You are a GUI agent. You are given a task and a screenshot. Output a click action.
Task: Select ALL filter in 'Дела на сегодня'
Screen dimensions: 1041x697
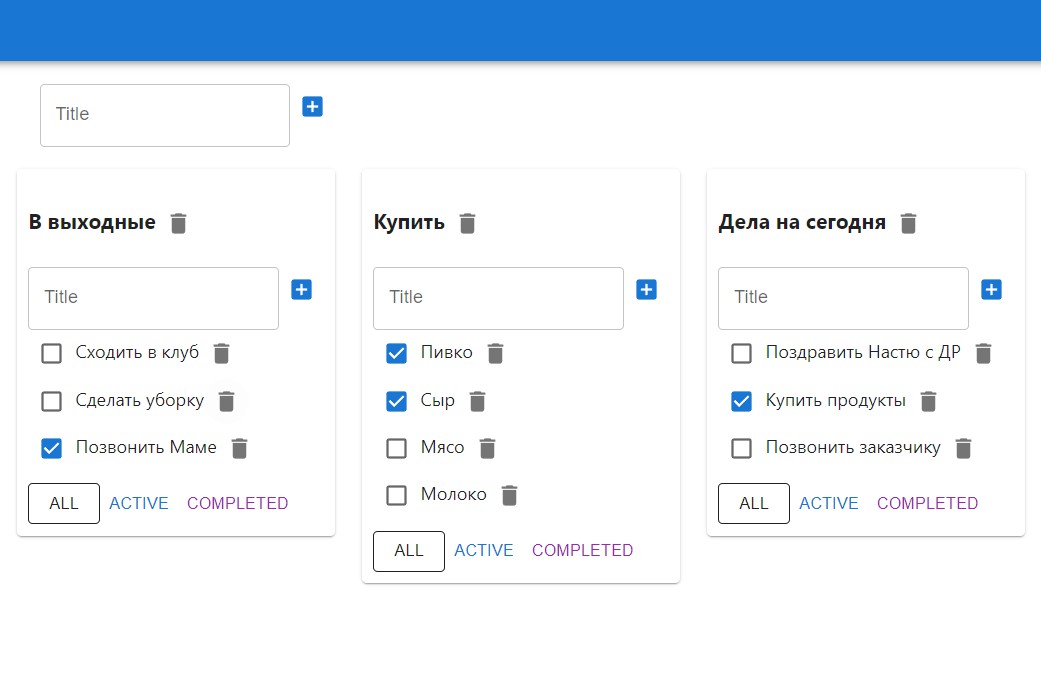pos(754,503)
